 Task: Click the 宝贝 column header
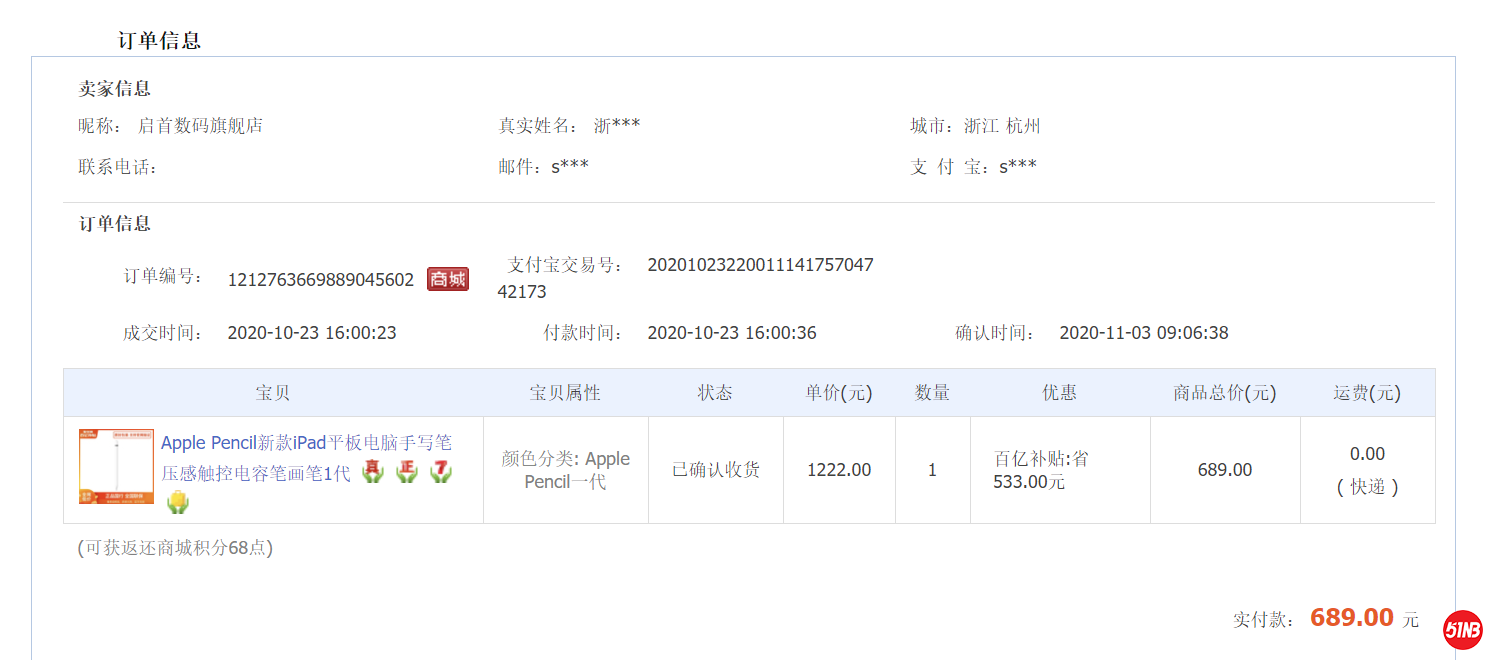pos(272,393)
